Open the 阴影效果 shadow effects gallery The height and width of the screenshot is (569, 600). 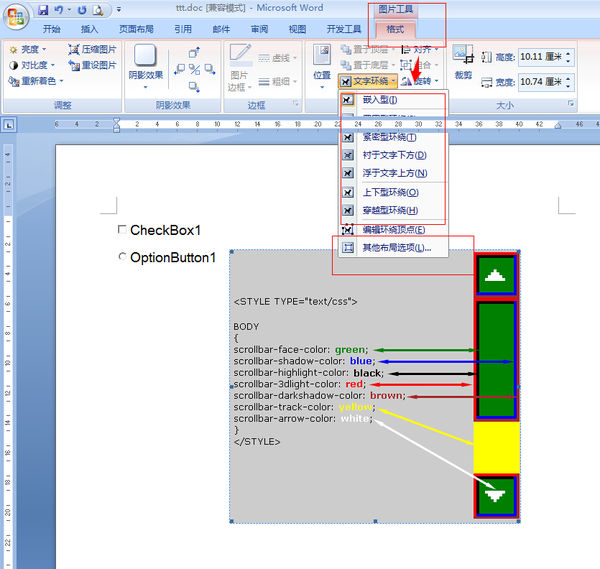click(x=145, y=67)
